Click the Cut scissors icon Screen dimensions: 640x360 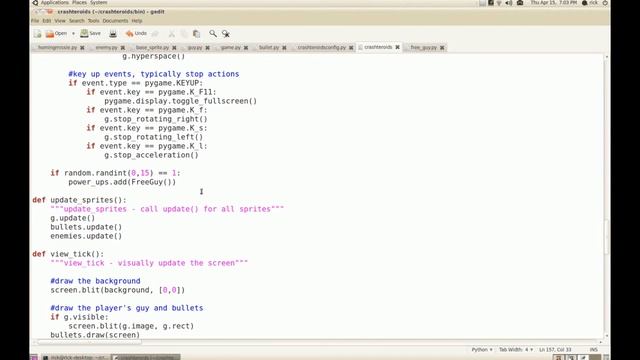click(171, 33)
